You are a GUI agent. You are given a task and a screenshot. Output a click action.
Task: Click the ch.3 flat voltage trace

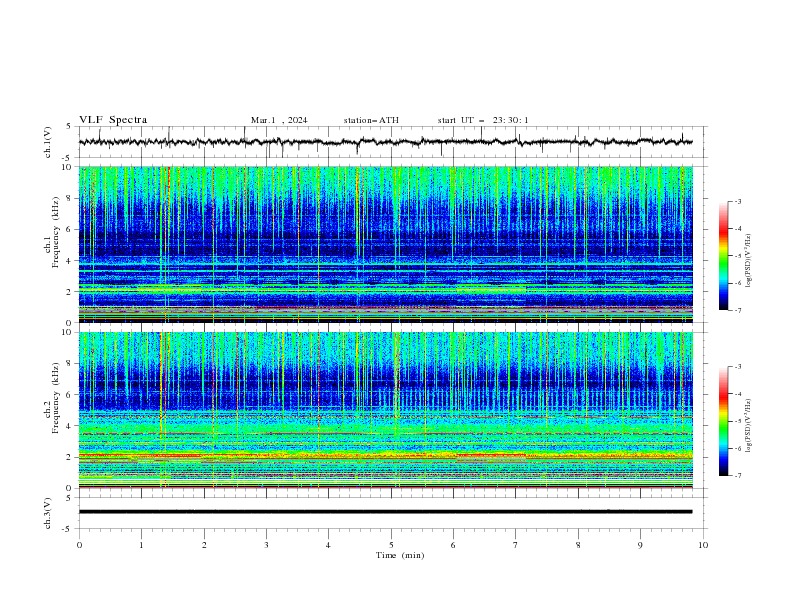[385, 512]
